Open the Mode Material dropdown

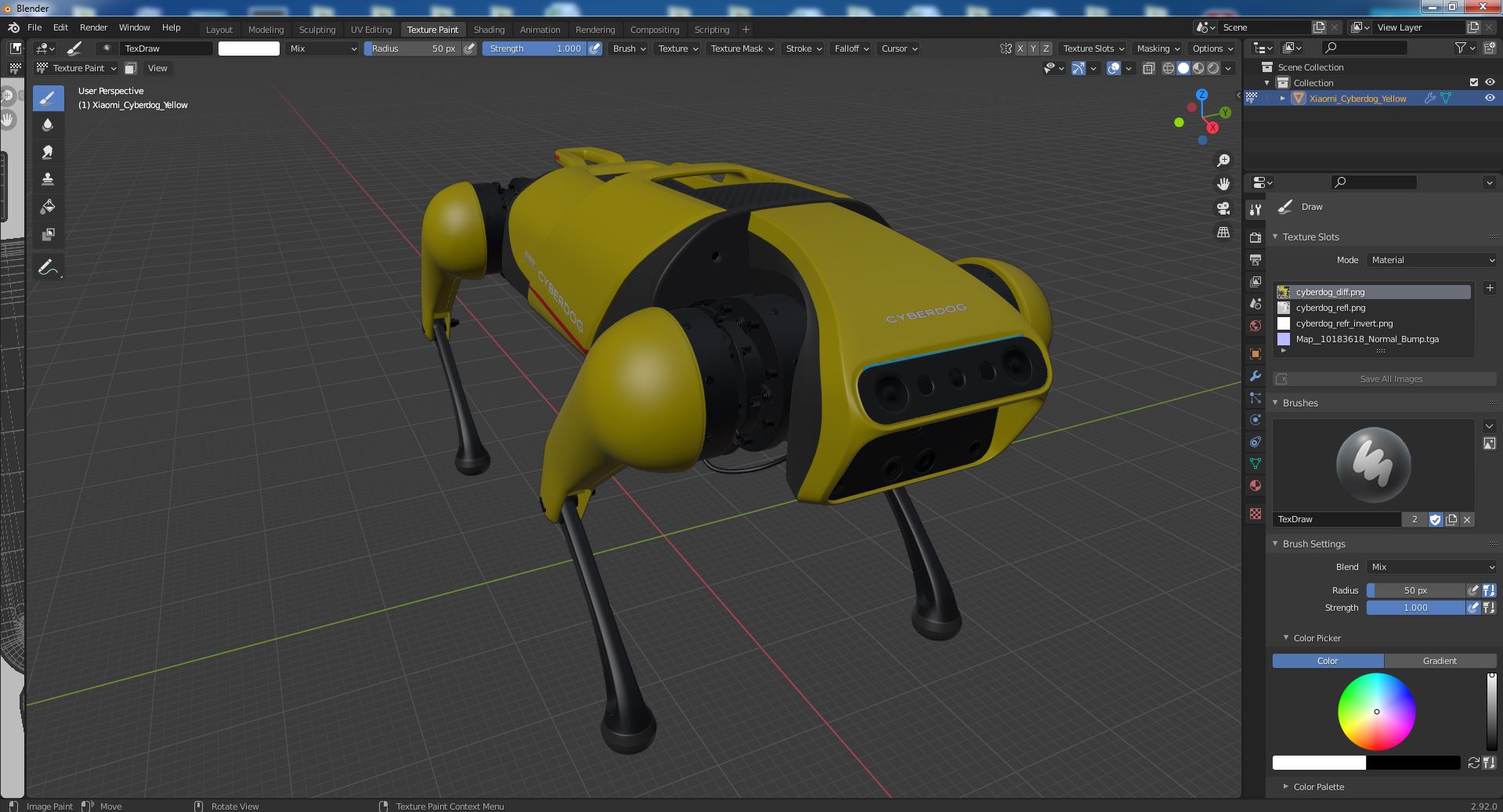point(1432,260)
